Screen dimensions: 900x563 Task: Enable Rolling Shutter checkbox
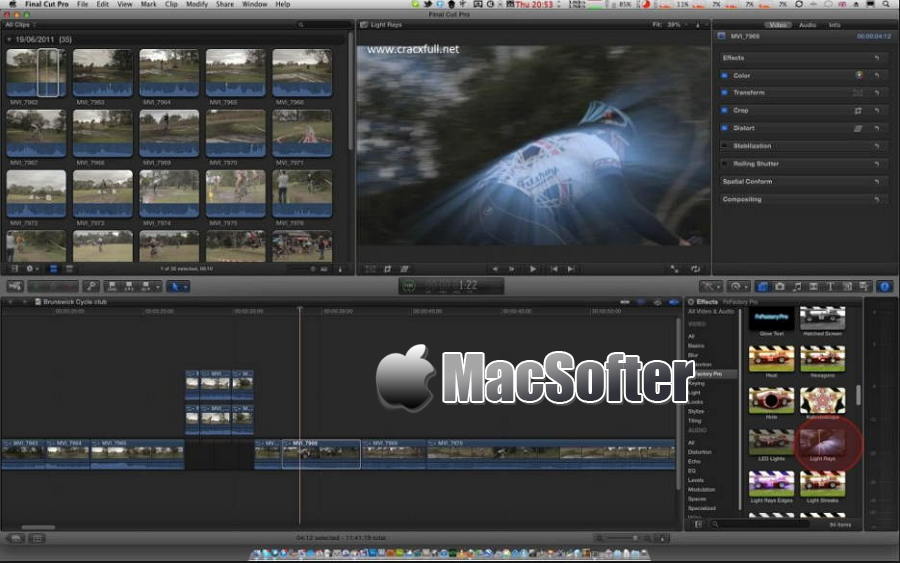point(724,164)
